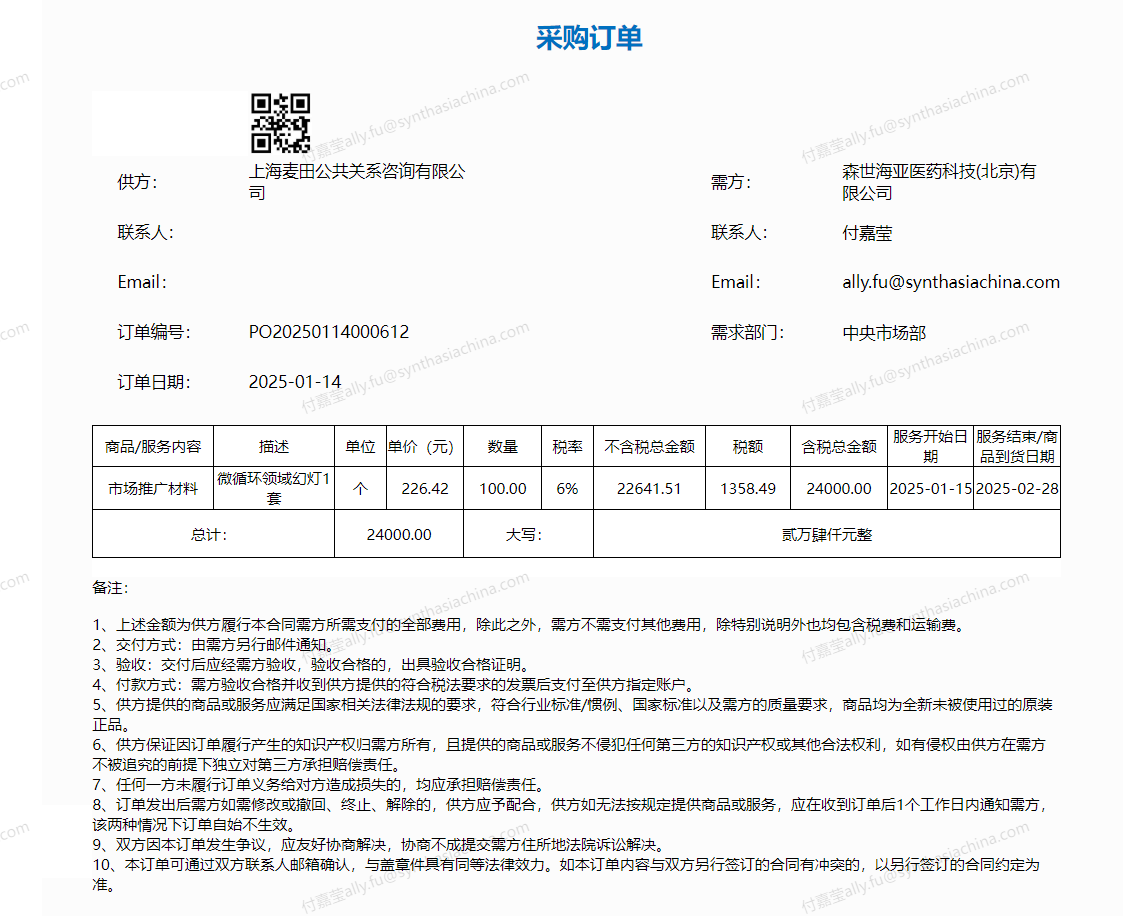This screenshot has height=916, width=1123.
Task: Select the 贰万肆仟元整 amount in words
Action: click(826, 535)
